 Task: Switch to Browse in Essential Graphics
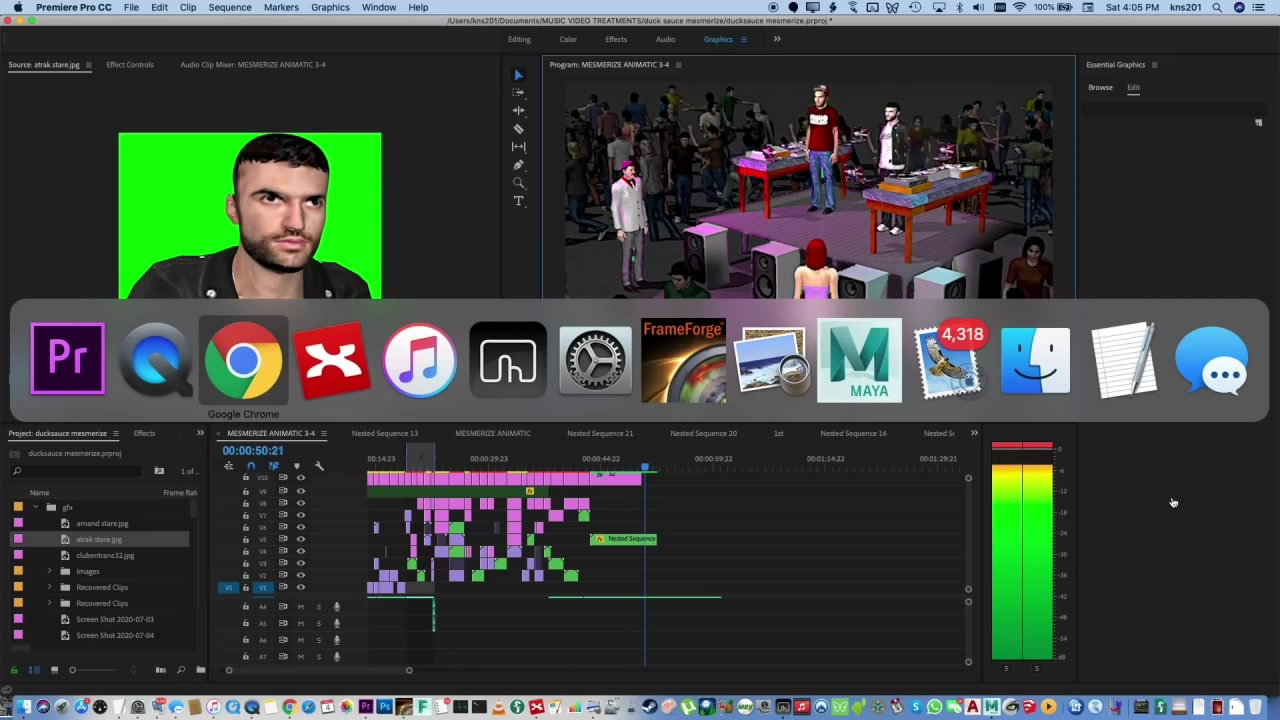tap(1100, 87)
